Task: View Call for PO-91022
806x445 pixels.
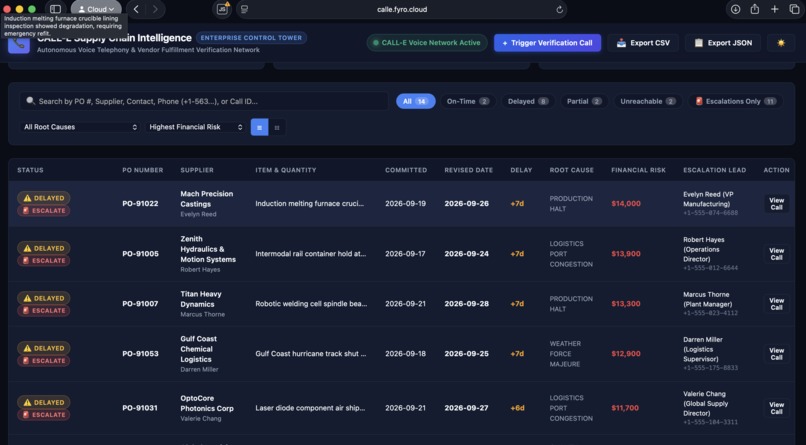Action: click(776, 203)
